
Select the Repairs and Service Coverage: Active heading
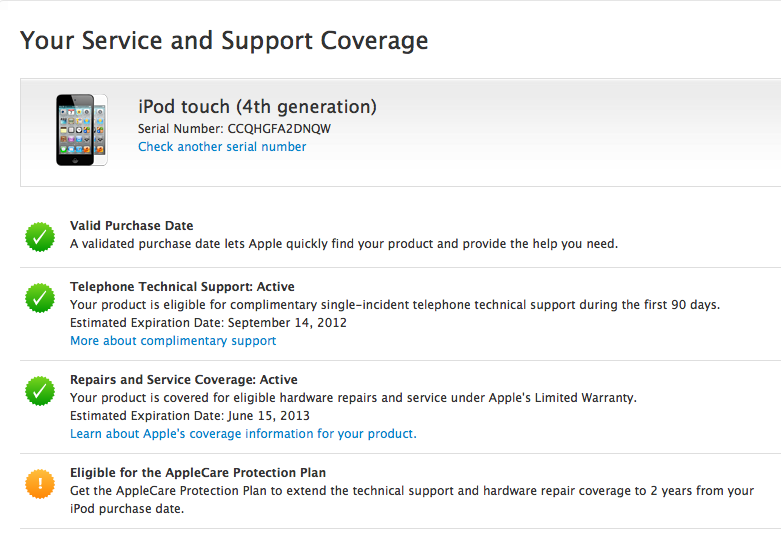(x=184, y=380)
